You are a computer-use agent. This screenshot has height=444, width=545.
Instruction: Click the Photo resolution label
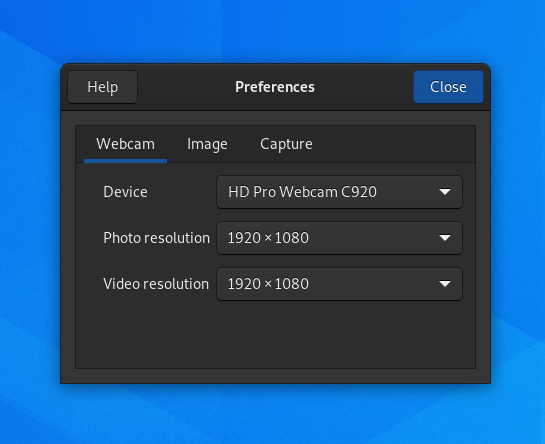(156, 238)
